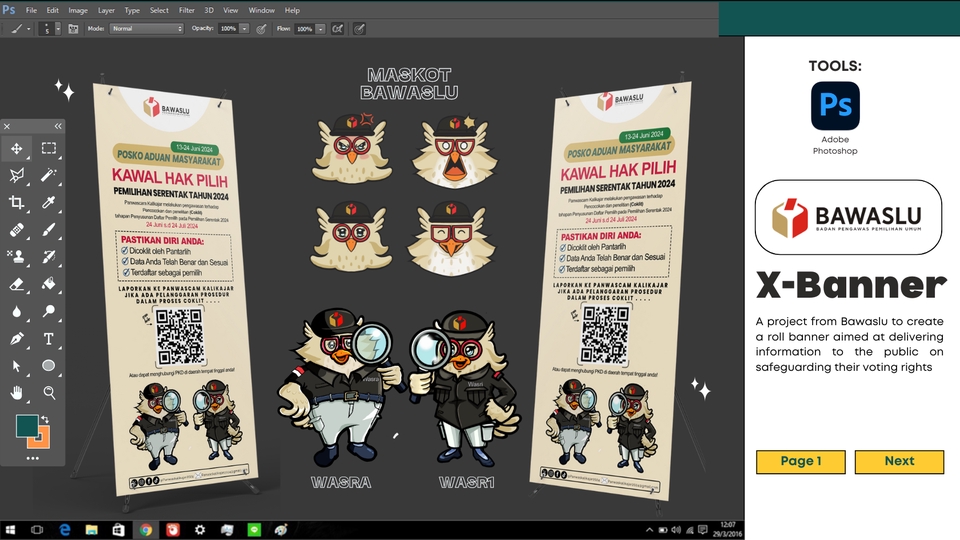
Task: Collapse the toolbox with double-chevron
Action: (58, 126)
